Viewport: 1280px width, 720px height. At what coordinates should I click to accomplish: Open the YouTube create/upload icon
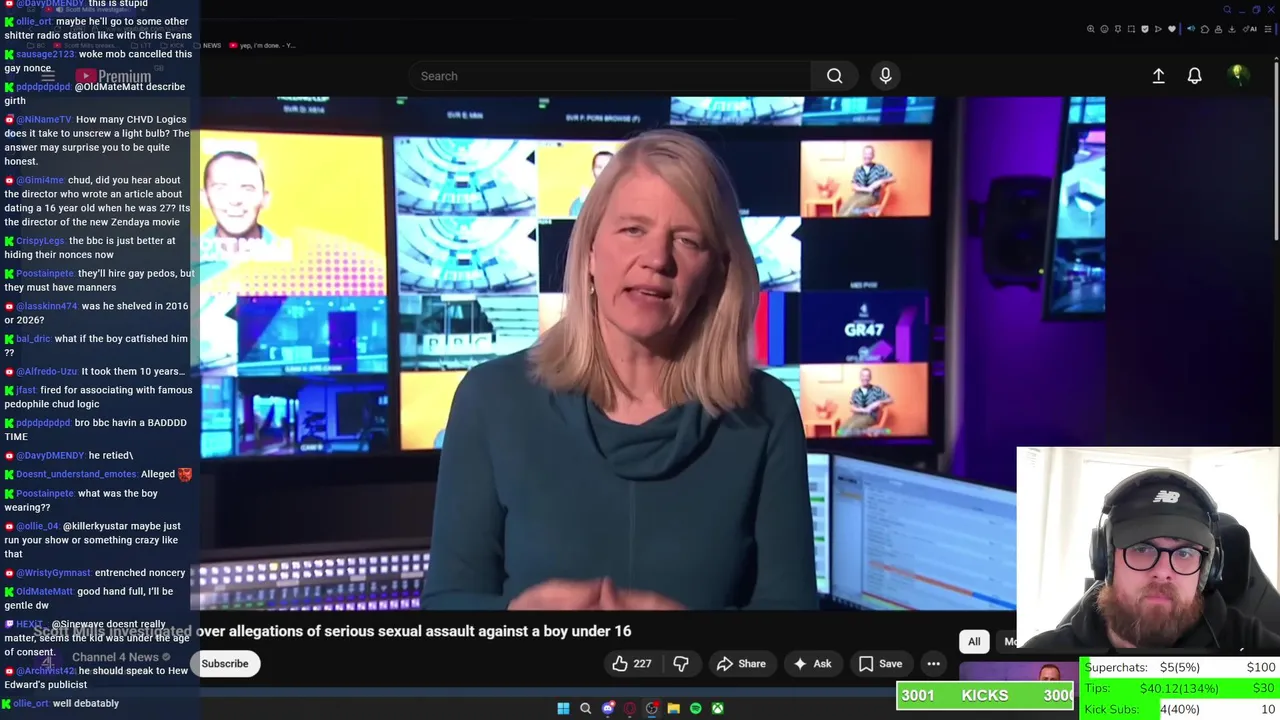coord(1158,76)
